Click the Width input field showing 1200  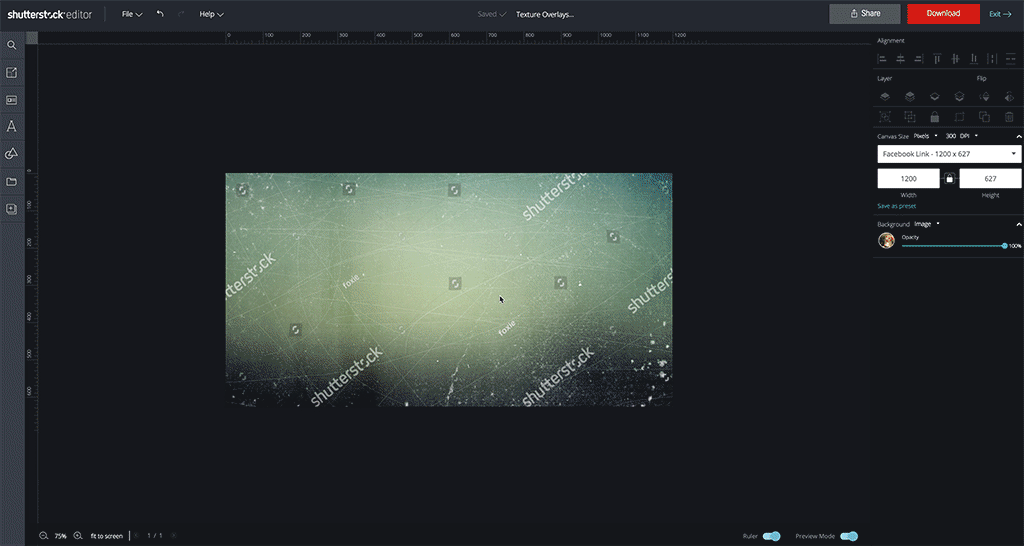[x=908, y=178]
